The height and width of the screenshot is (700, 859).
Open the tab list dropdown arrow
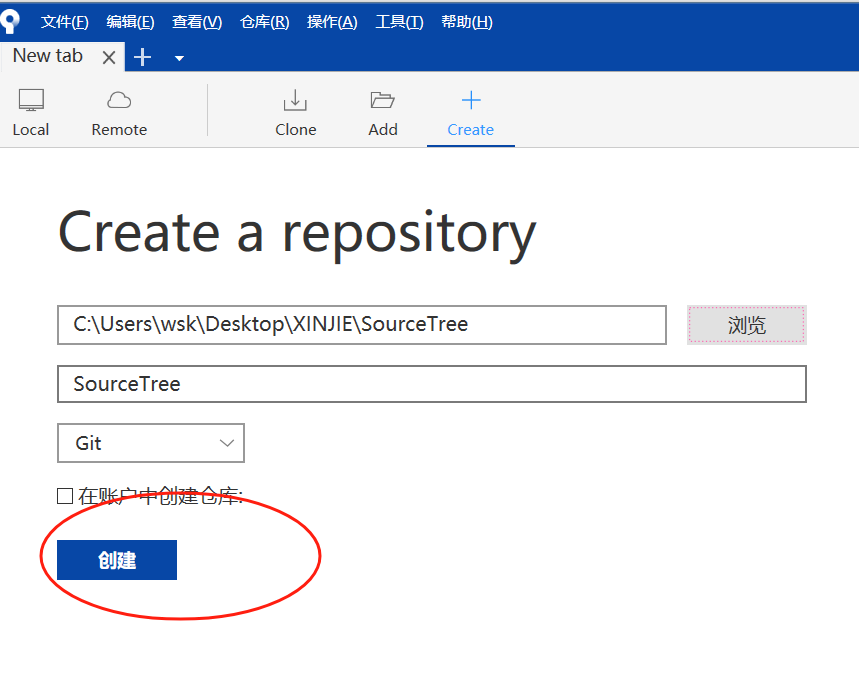(179, 58)
